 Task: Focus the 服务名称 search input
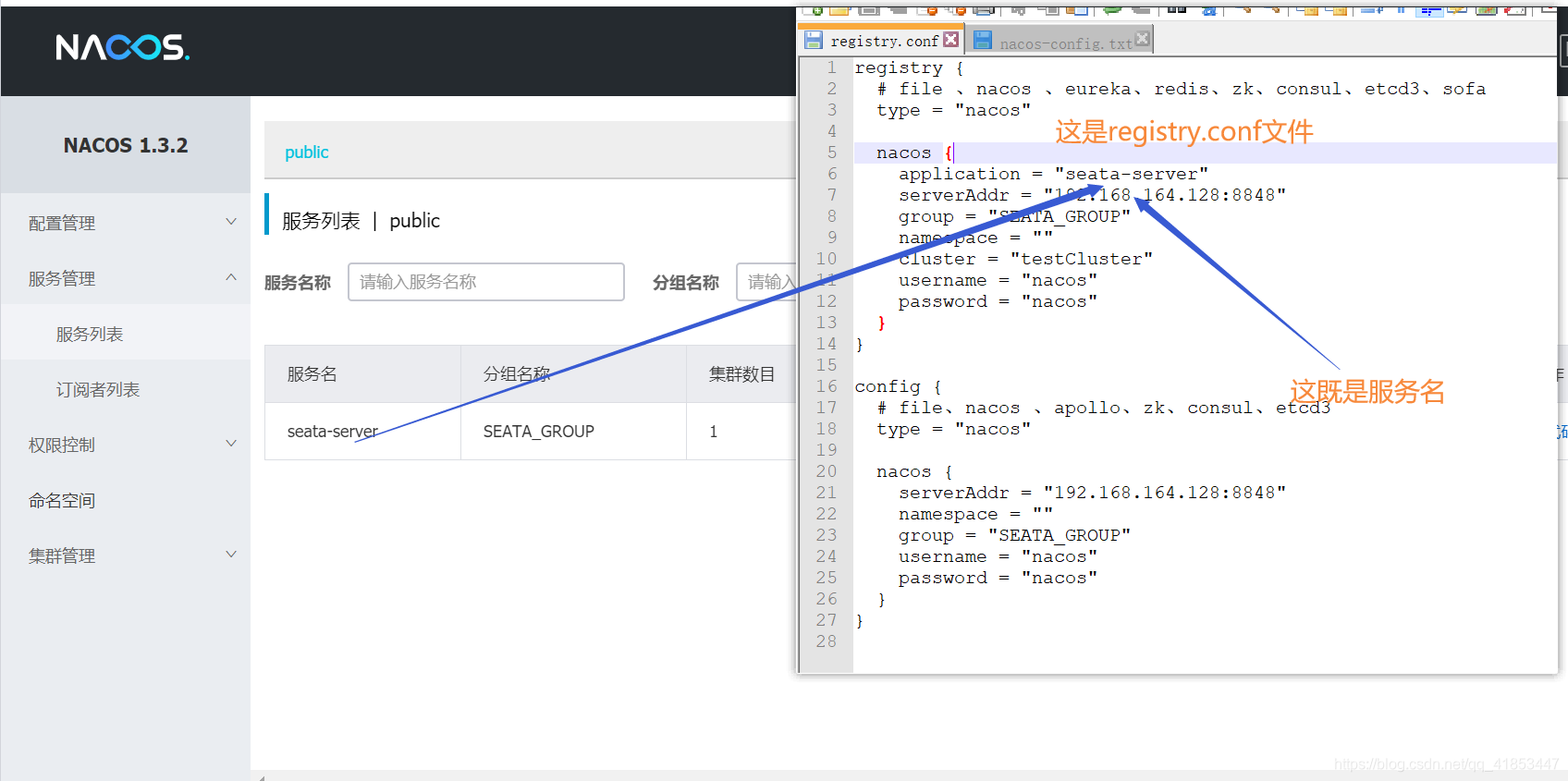[486, 282]
